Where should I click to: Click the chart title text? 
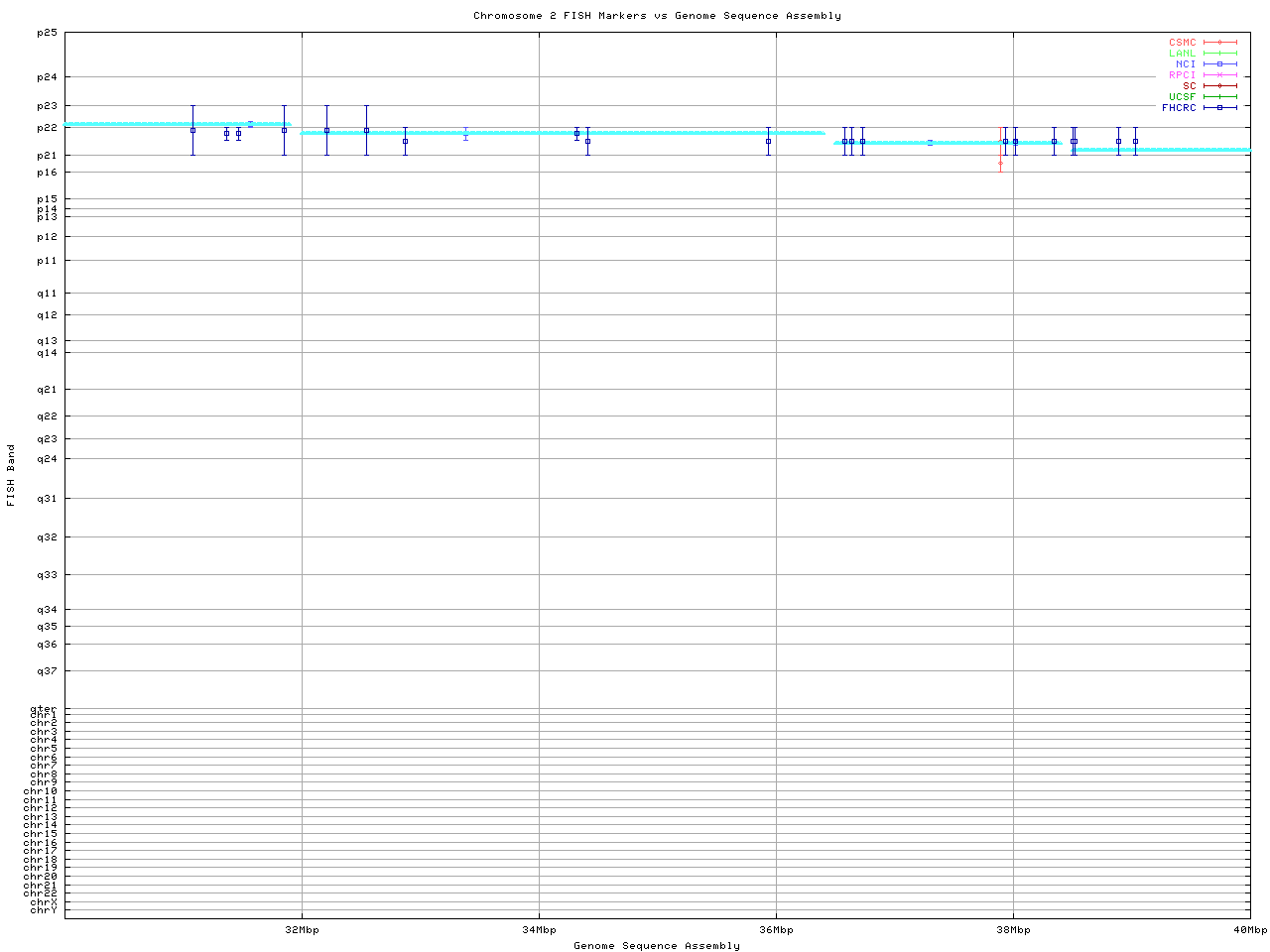(657, 16)
